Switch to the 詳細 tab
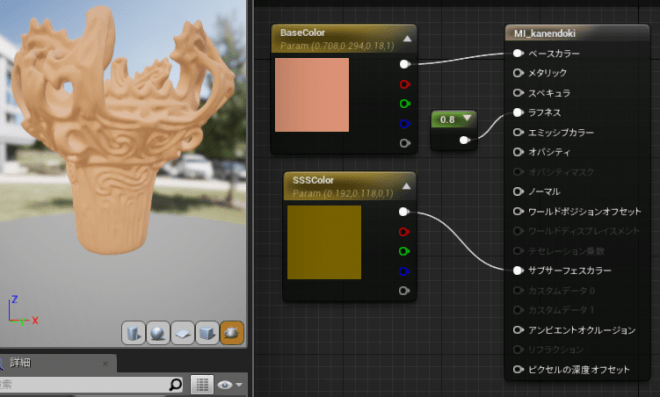The image size is (660, 397). tap(20, 362)
